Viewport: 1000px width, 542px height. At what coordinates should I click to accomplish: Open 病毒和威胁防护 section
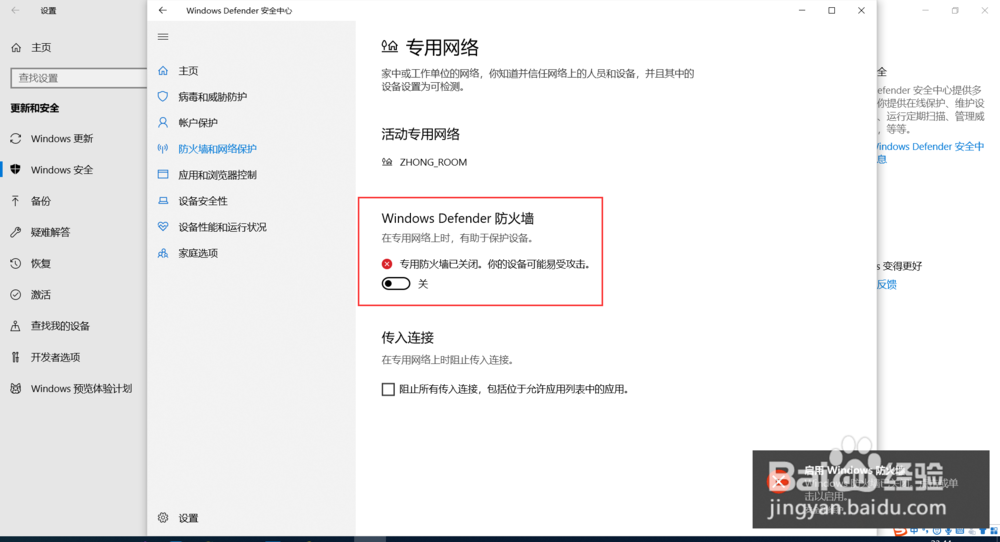(212, 97)
